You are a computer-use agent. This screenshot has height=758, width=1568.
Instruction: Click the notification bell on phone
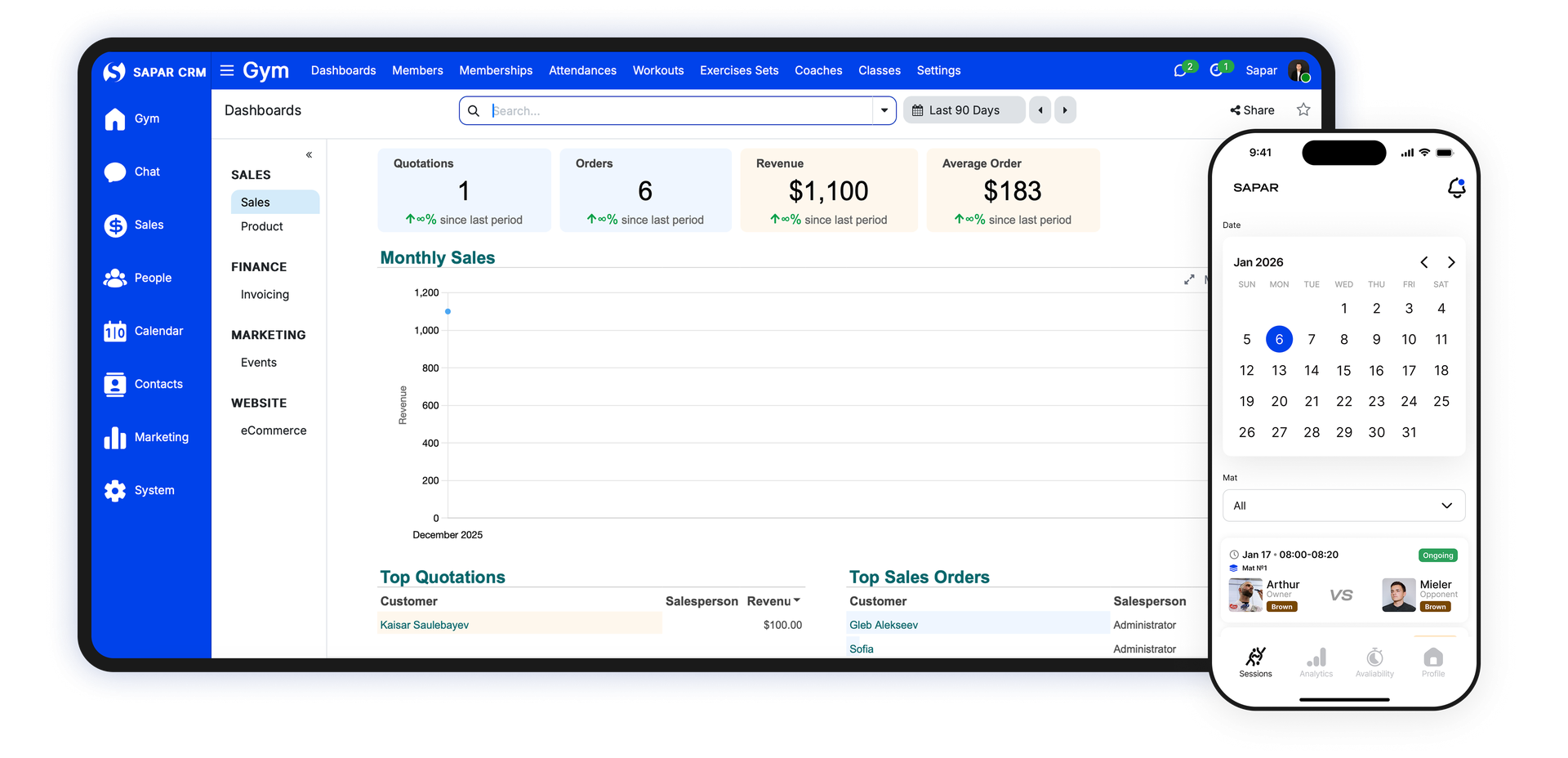click(1456, 189)
